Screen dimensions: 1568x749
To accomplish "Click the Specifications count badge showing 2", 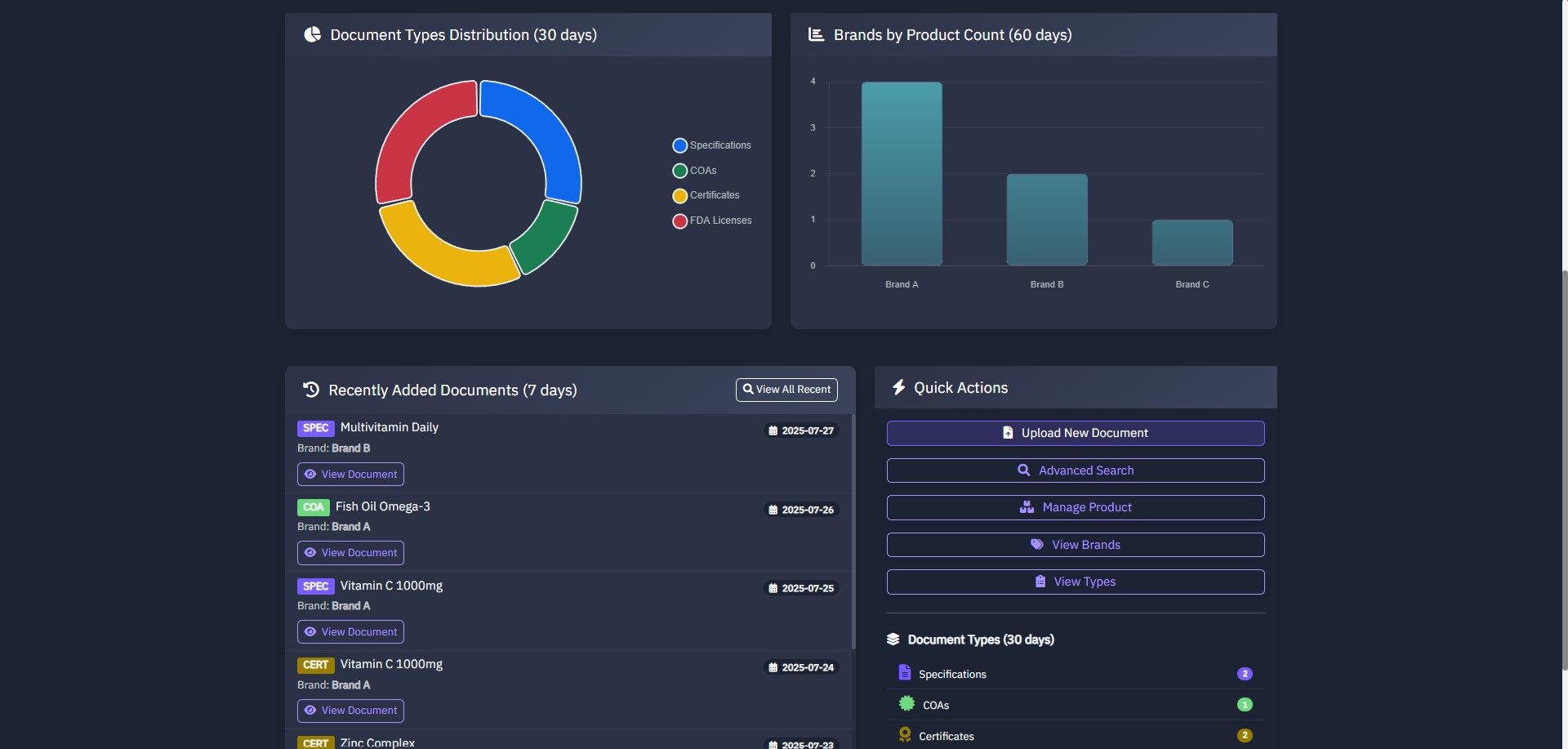I will coord(1245,674).
